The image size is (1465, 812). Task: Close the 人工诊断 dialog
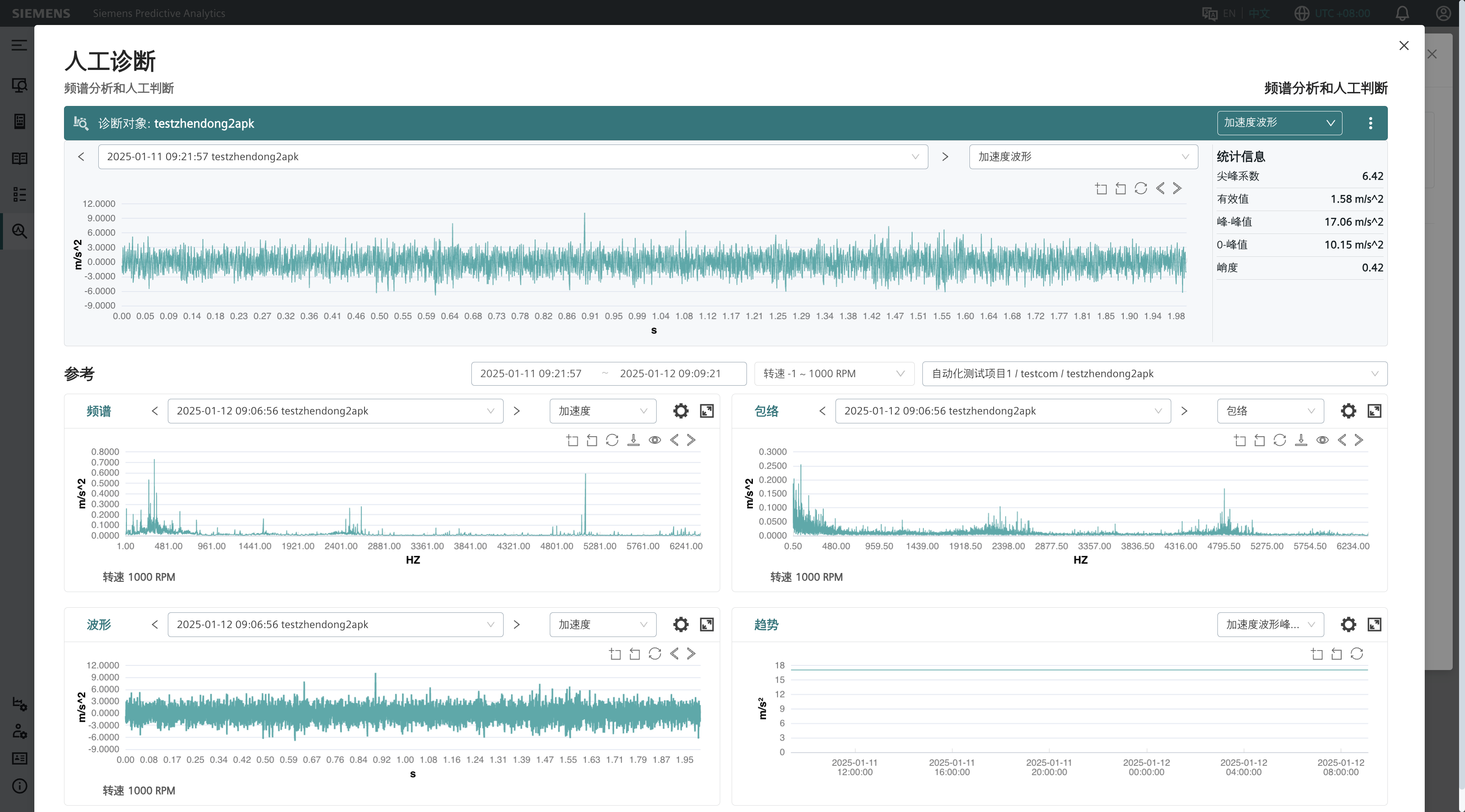[x=1404, y=45]
